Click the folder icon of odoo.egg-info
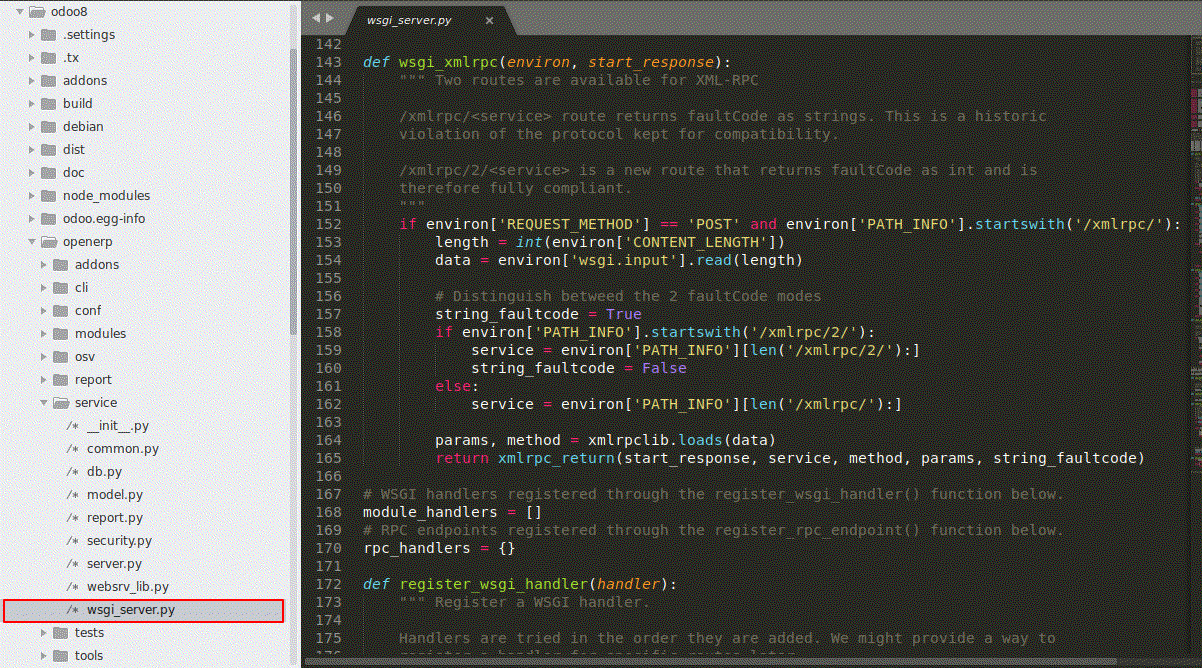 pos(50,218)
